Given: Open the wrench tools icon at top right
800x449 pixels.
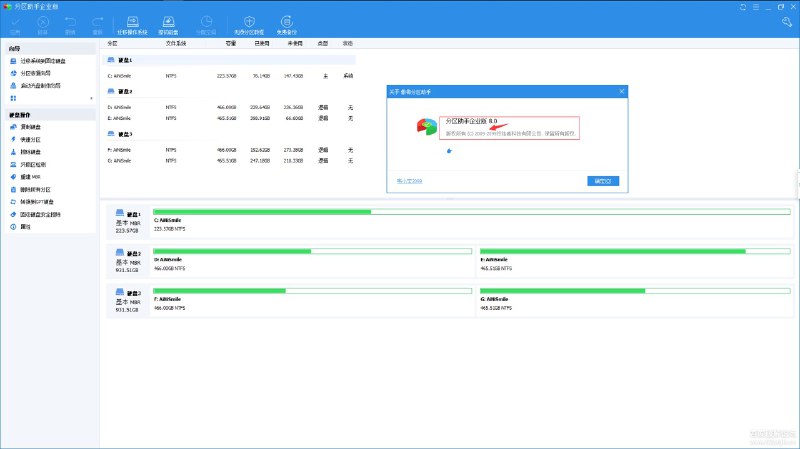Looking at the screenshot, I should [787, 22].
